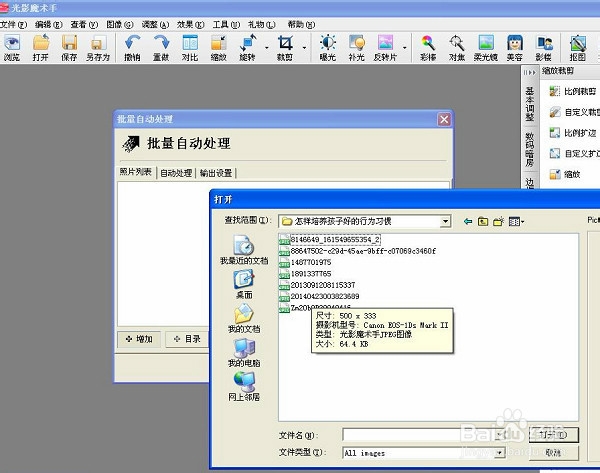Viewport: 600px width, 473px height.
Task: Click the 柔光镜 soft focus toolbar icon
Action: tap(486, 47)
